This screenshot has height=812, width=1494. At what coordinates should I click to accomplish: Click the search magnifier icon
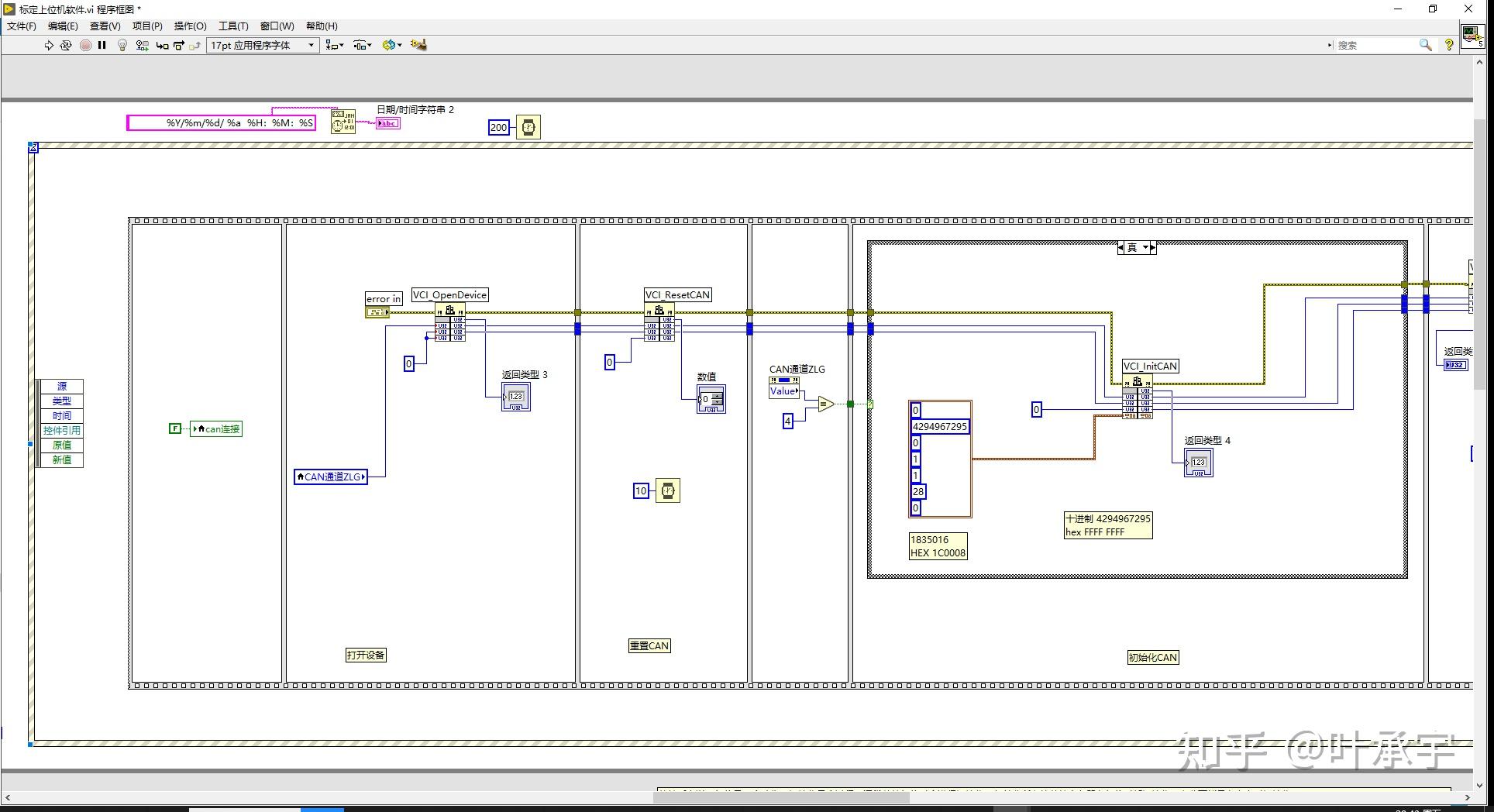pyautogui.click(x=1426, y=45)
